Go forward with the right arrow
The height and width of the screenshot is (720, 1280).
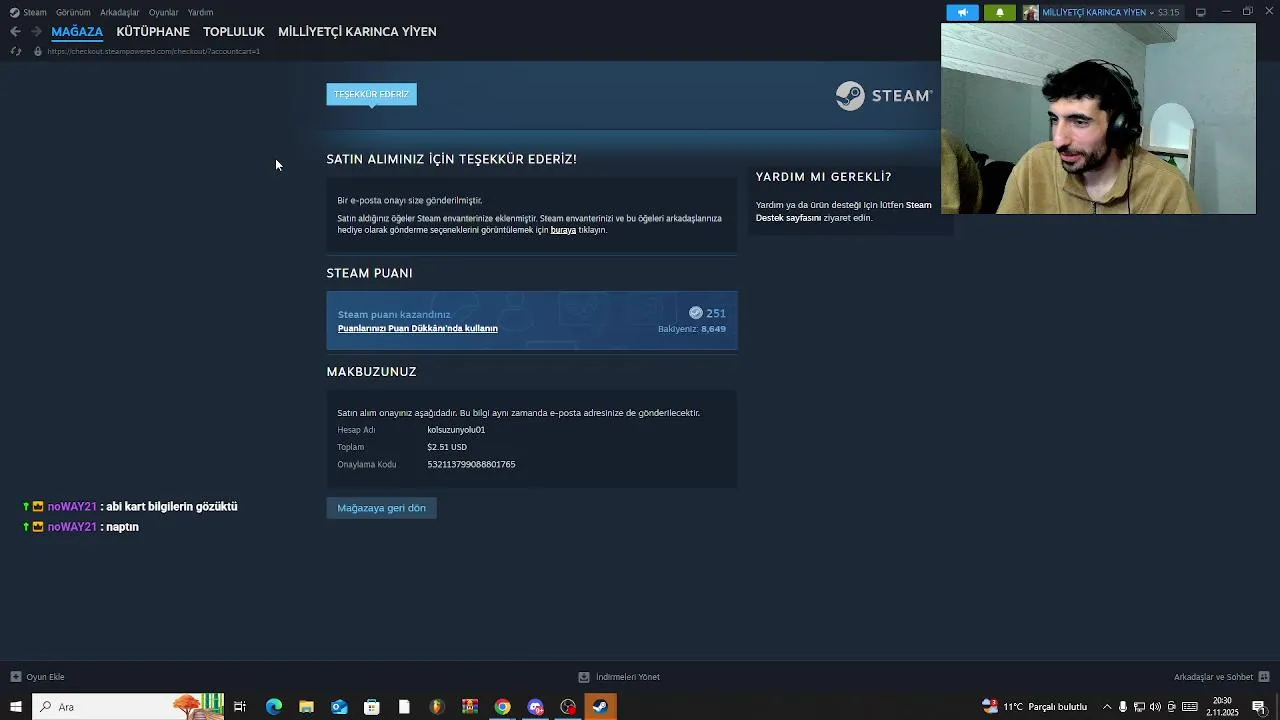(36, 32)
